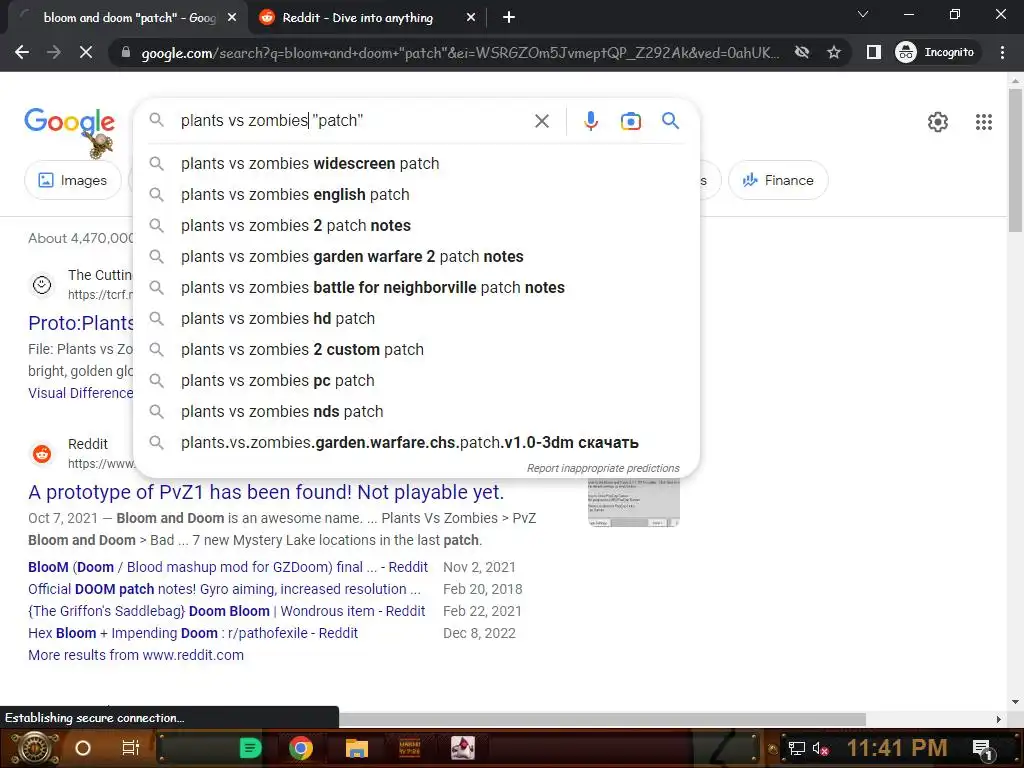View site info via padlock icon

[x=126, y=52]
